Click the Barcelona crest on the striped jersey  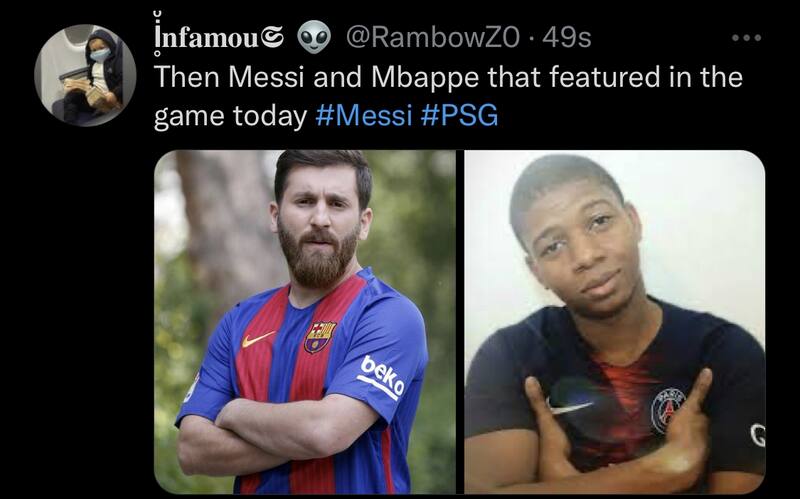(x=319, y=337)
